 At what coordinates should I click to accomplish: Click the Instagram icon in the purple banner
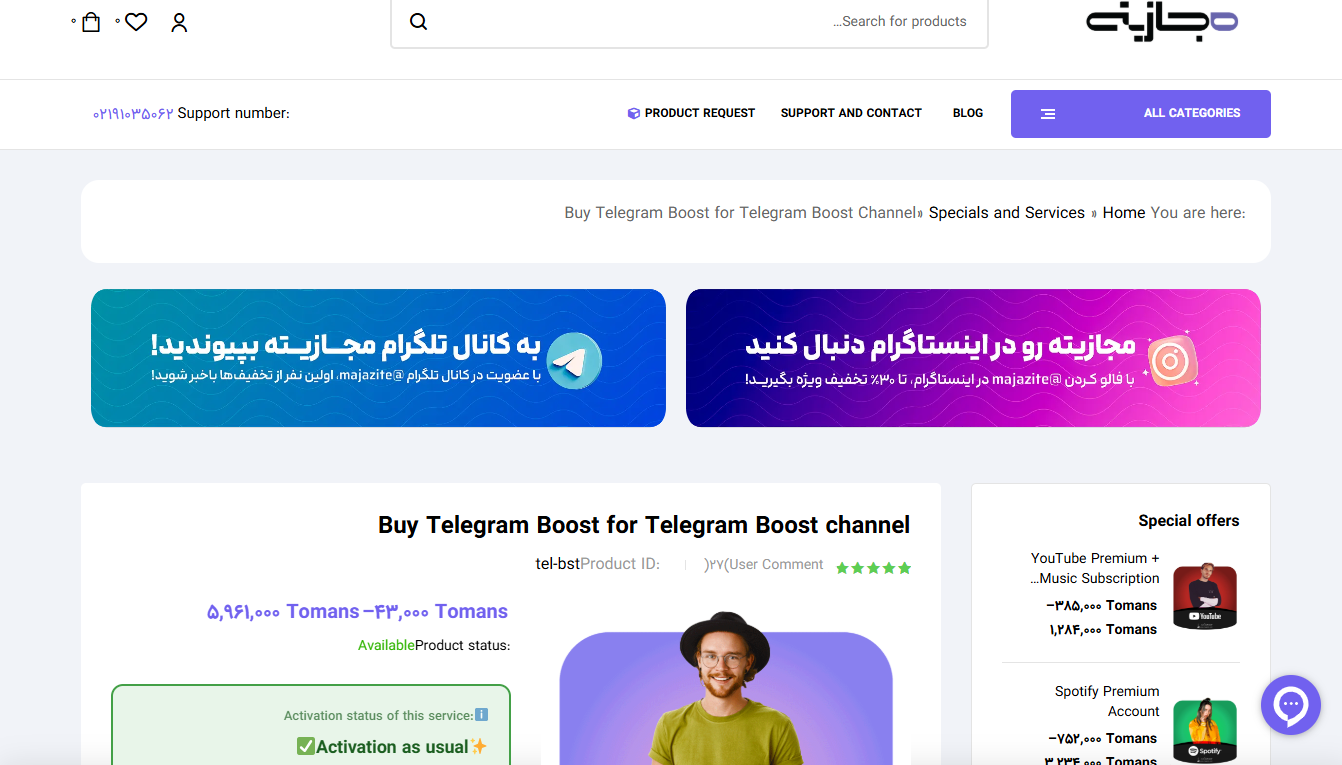1171,359
